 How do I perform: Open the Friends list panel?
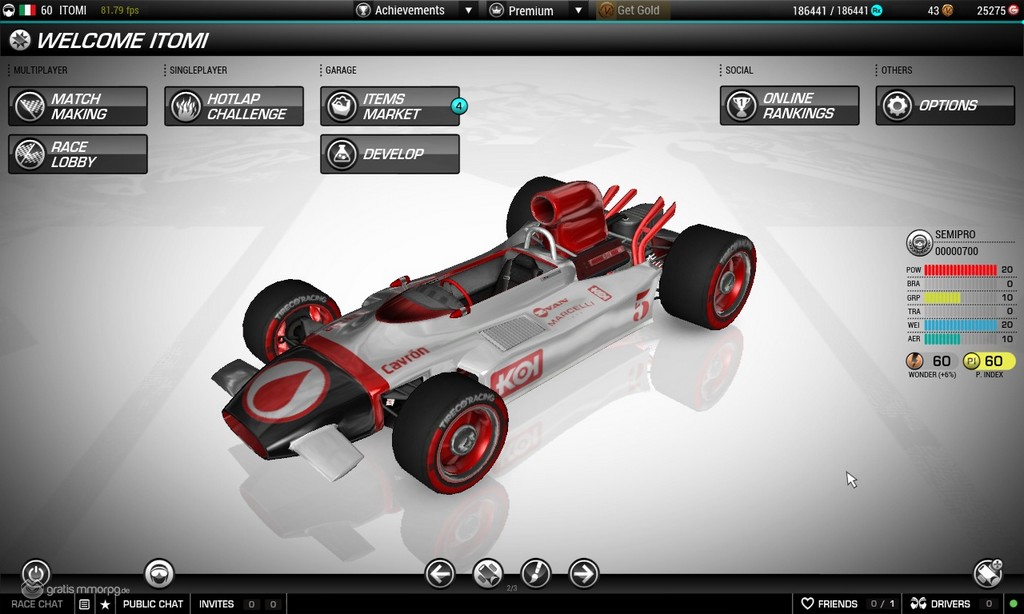(x=828, y=604)
